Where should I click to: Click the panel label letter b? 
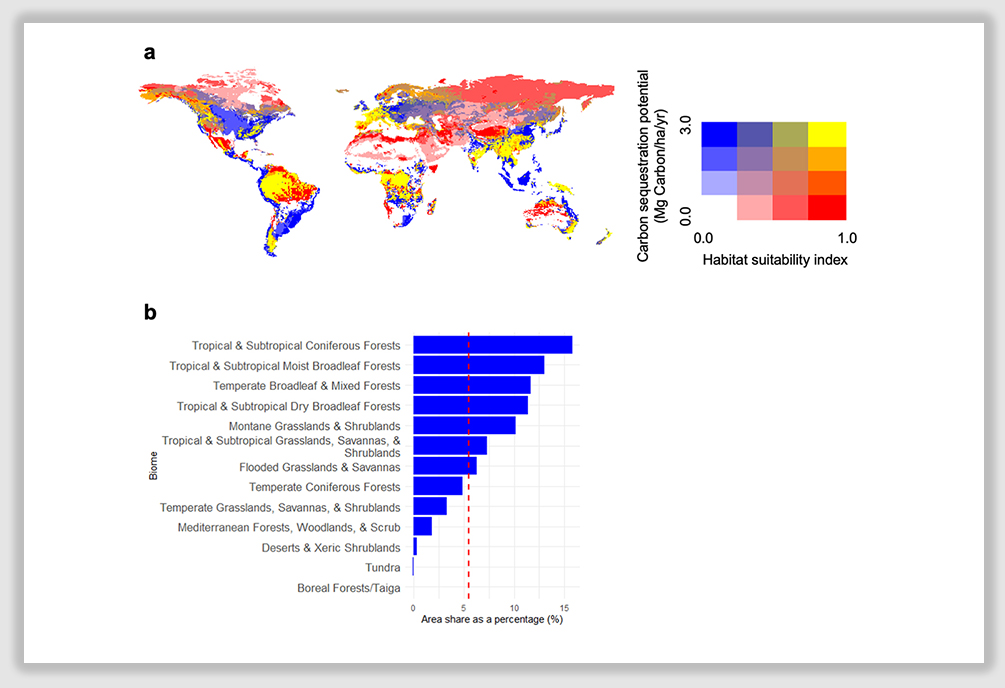pos(150,312)
